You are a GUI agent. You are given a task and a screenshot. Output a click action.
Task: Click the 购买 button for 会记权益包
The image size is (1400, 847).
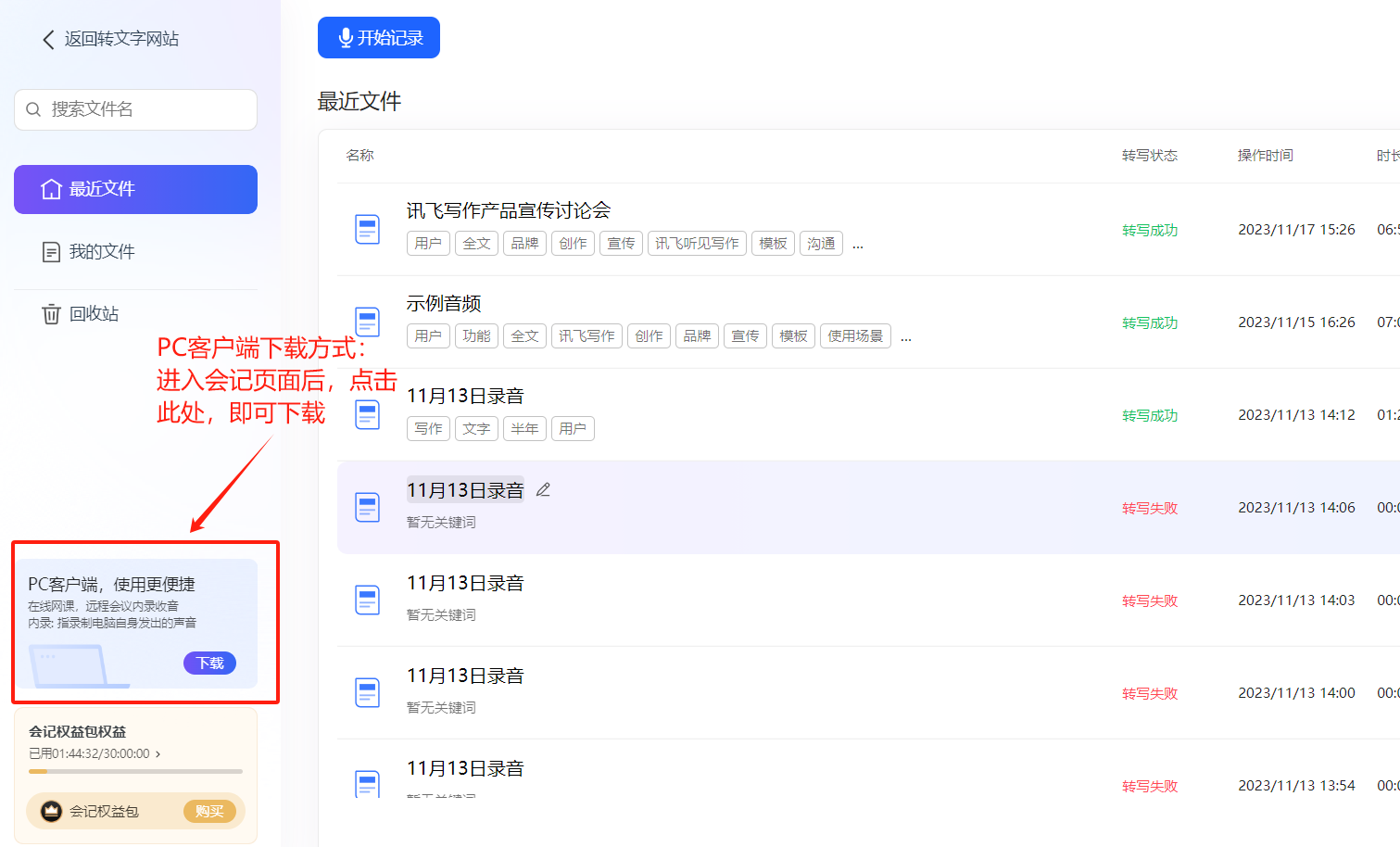pos(210,811)
